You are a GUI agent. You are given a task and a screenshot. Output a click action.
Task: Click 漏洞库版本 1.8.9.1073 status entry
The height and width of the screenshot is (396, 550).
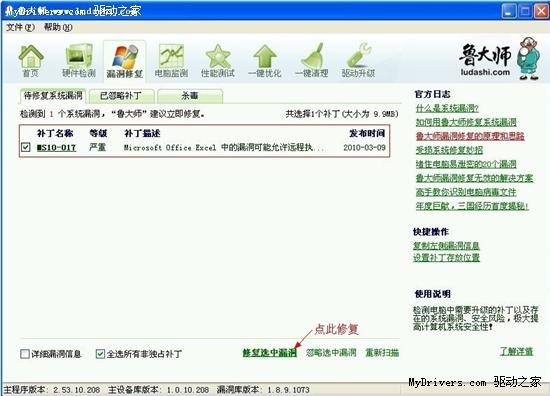tap(263, 390)
